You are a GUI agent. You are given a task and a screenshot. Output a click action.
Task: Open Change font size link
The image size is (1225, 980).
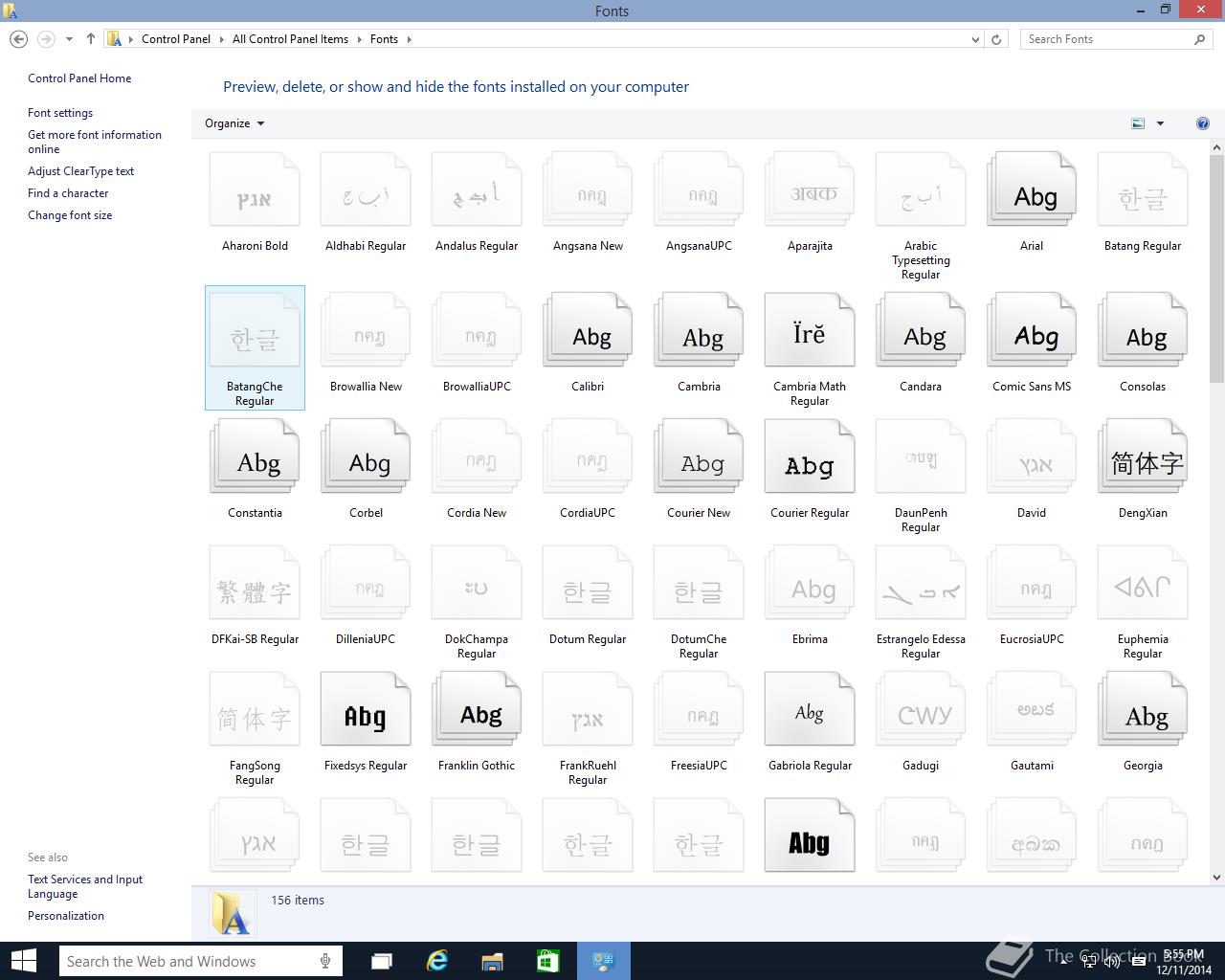coord(70,215)
